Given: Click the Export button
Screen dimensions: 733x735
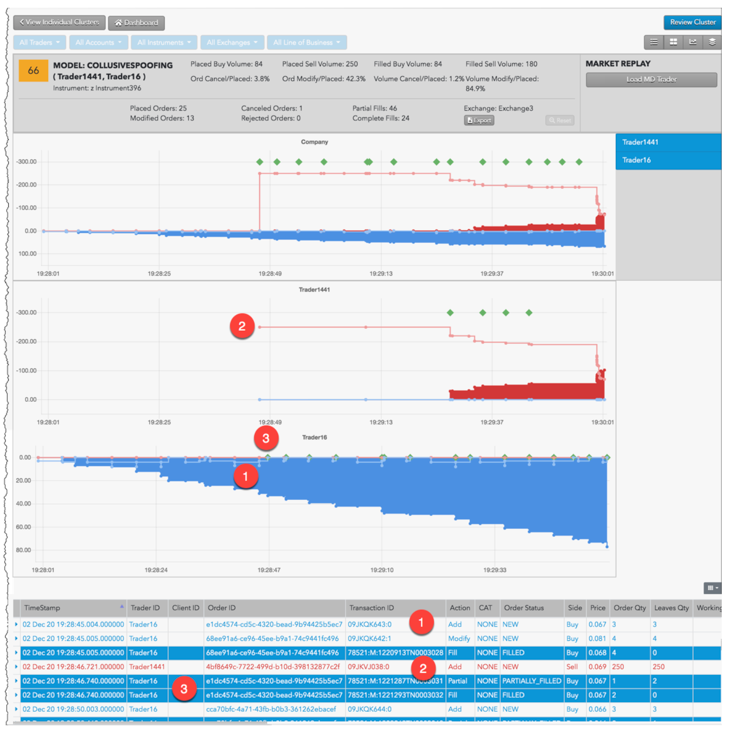Looking at the screenshot, I should (x=479, y=120).
